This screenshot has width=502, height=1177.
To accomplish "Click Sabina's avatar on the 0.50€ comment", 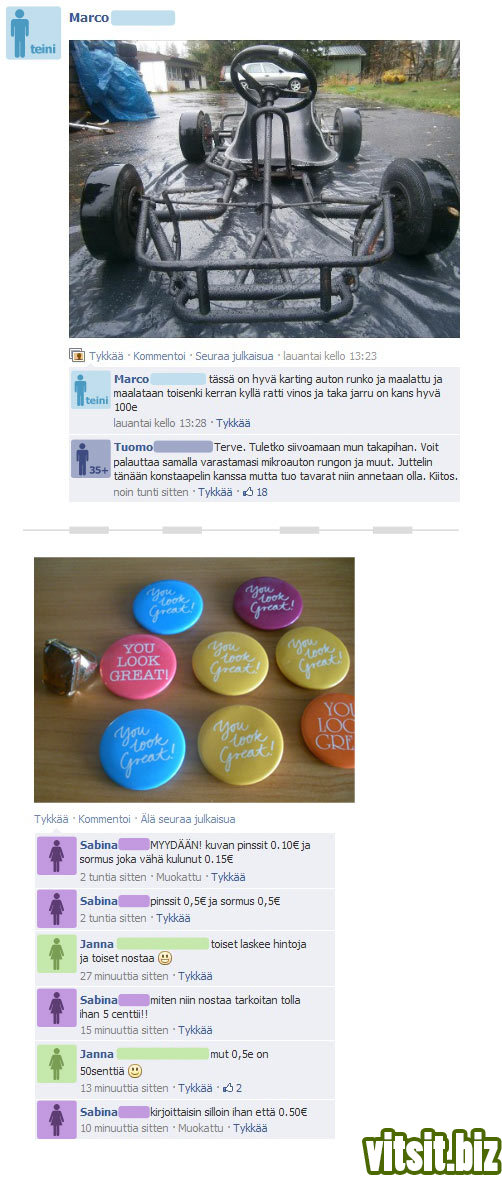I will tap(56, 1119).
